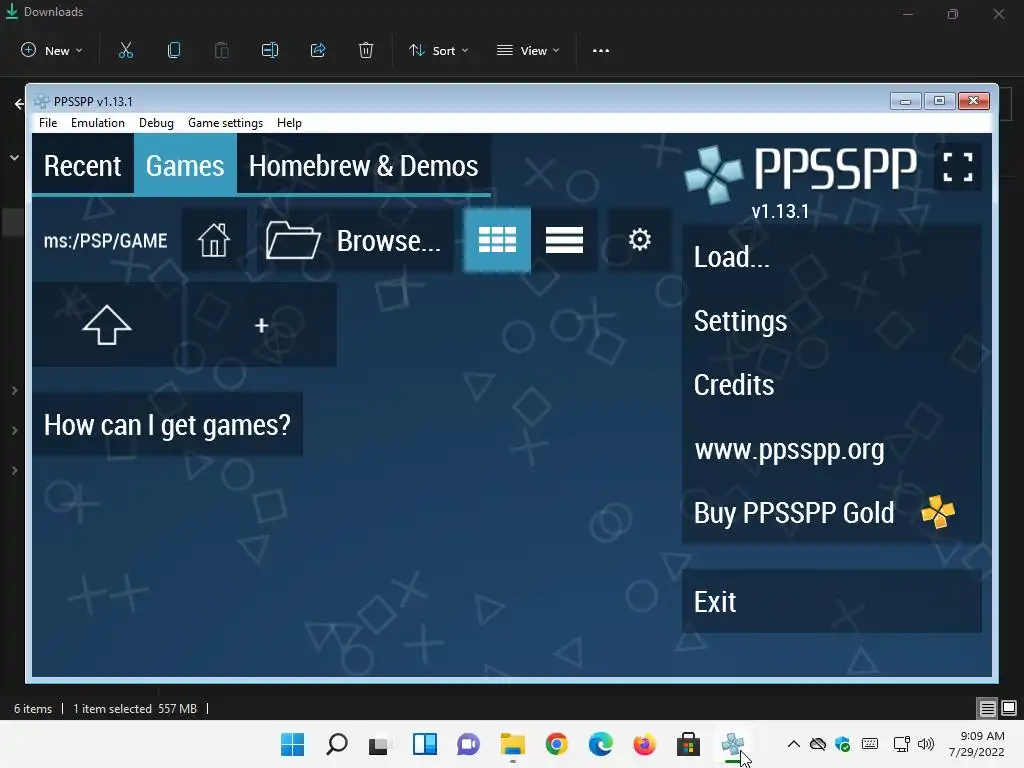Open Teams Chat on taskbar
The image size is (1024, 768).
pyautogui.click(x=468, y=744)
